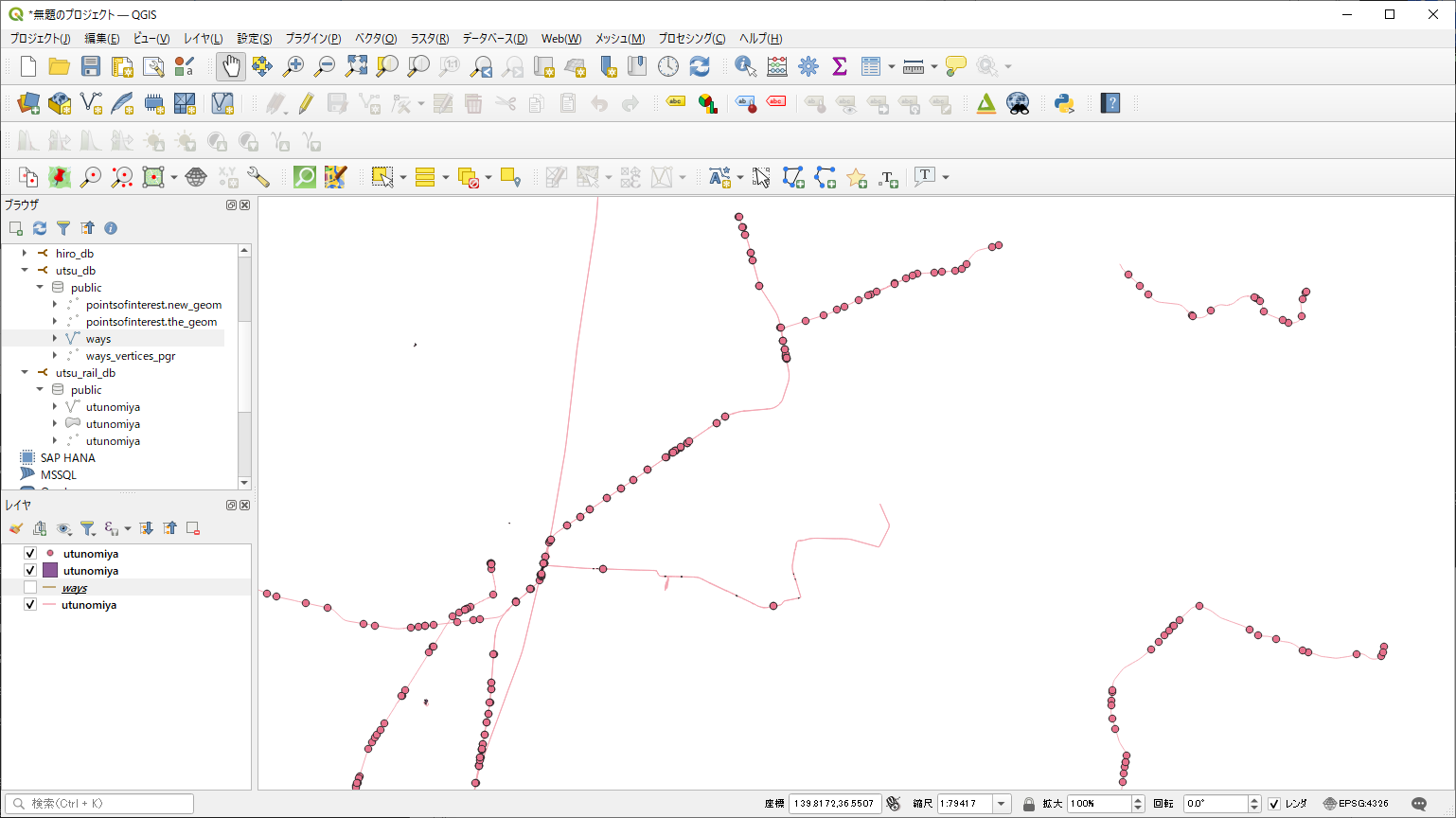Click the coordinate input field

pos(834,804)
